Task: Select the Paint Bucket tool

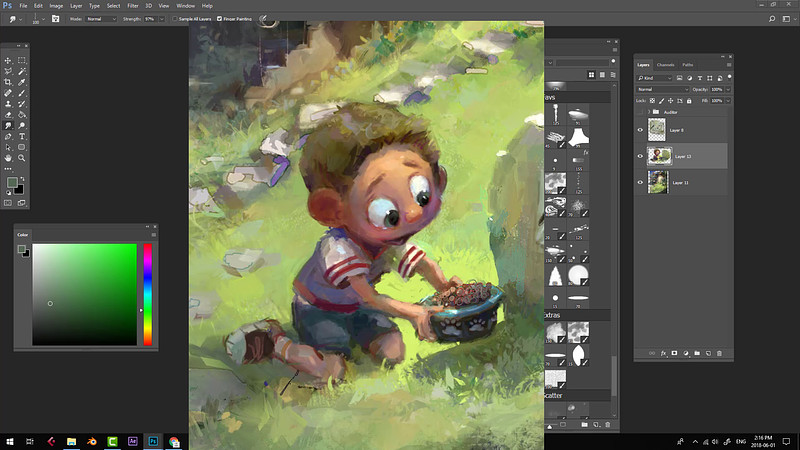Action: click(21, 115)
